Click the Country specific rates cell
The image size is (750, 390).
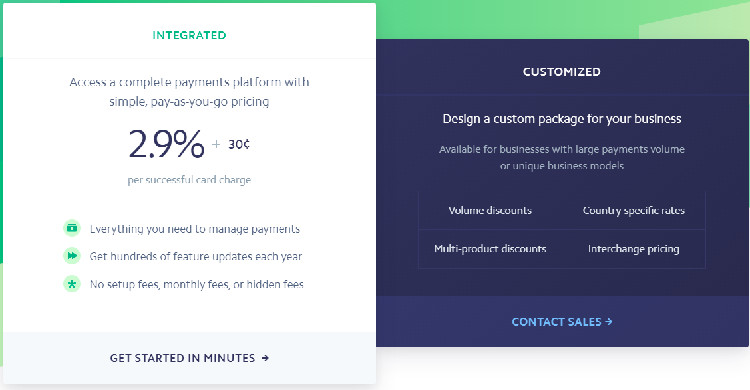click(634, 211)
